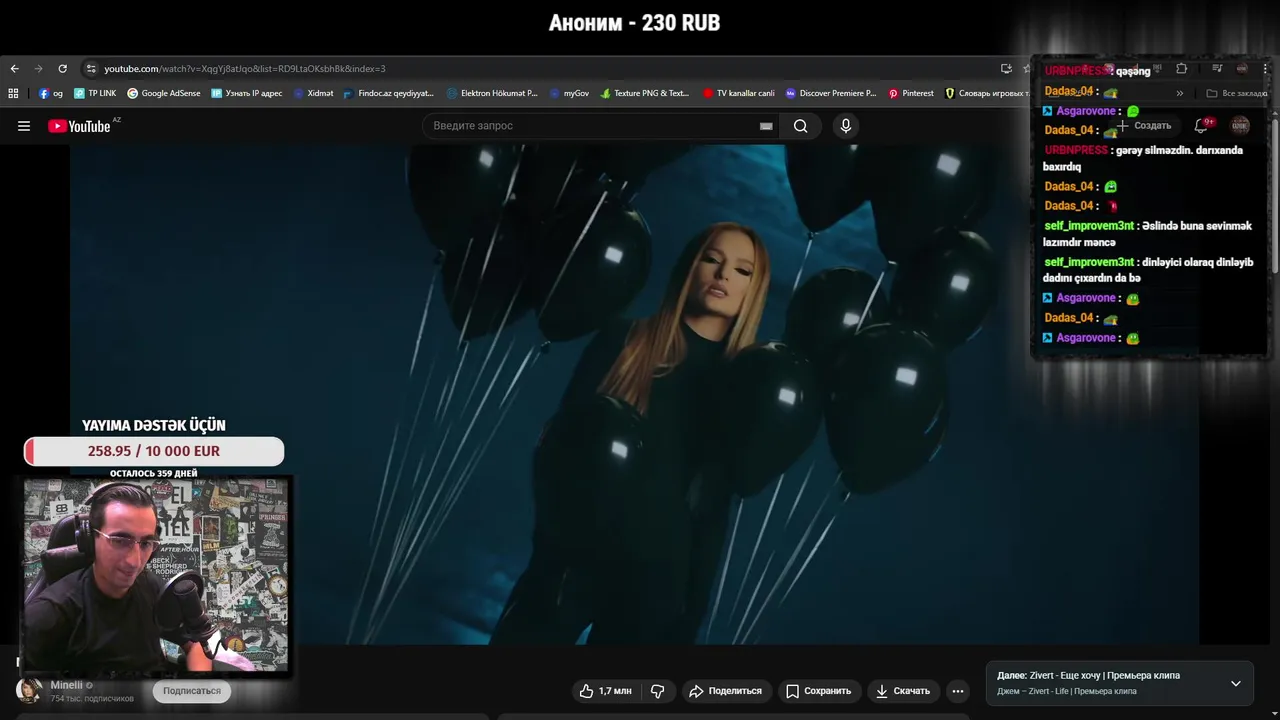Click the 'ОСТАЛОСЬ 359 ДНЕЙ' label

(154, 473)
